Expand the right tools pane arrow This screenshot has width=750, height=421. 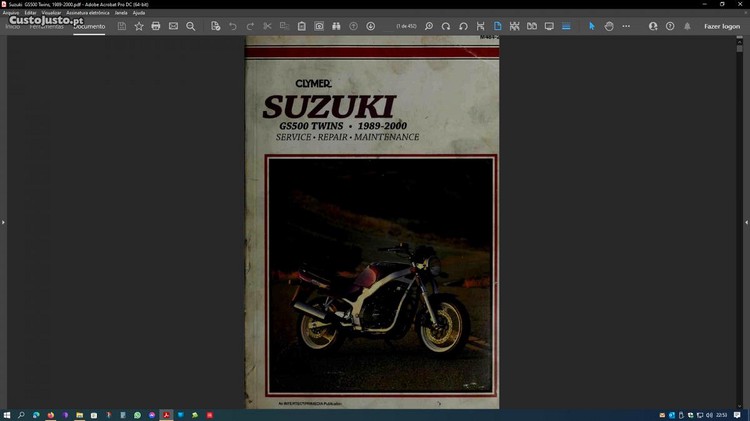point(746,222)
